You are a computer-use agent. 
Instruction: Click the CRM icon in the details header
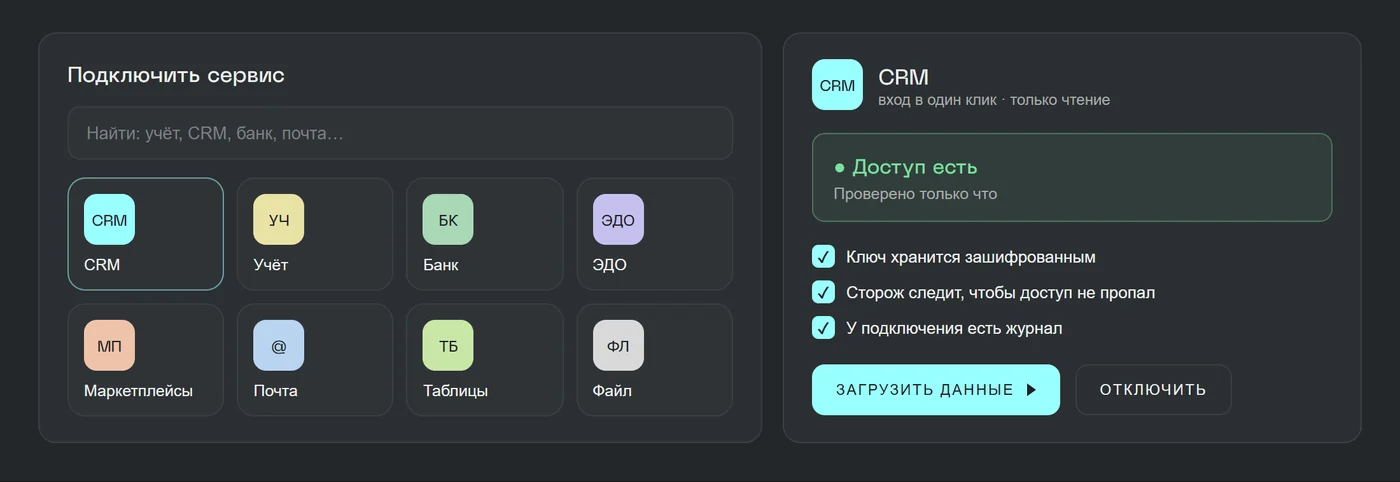pyautogui.click(x=837, y=85)
